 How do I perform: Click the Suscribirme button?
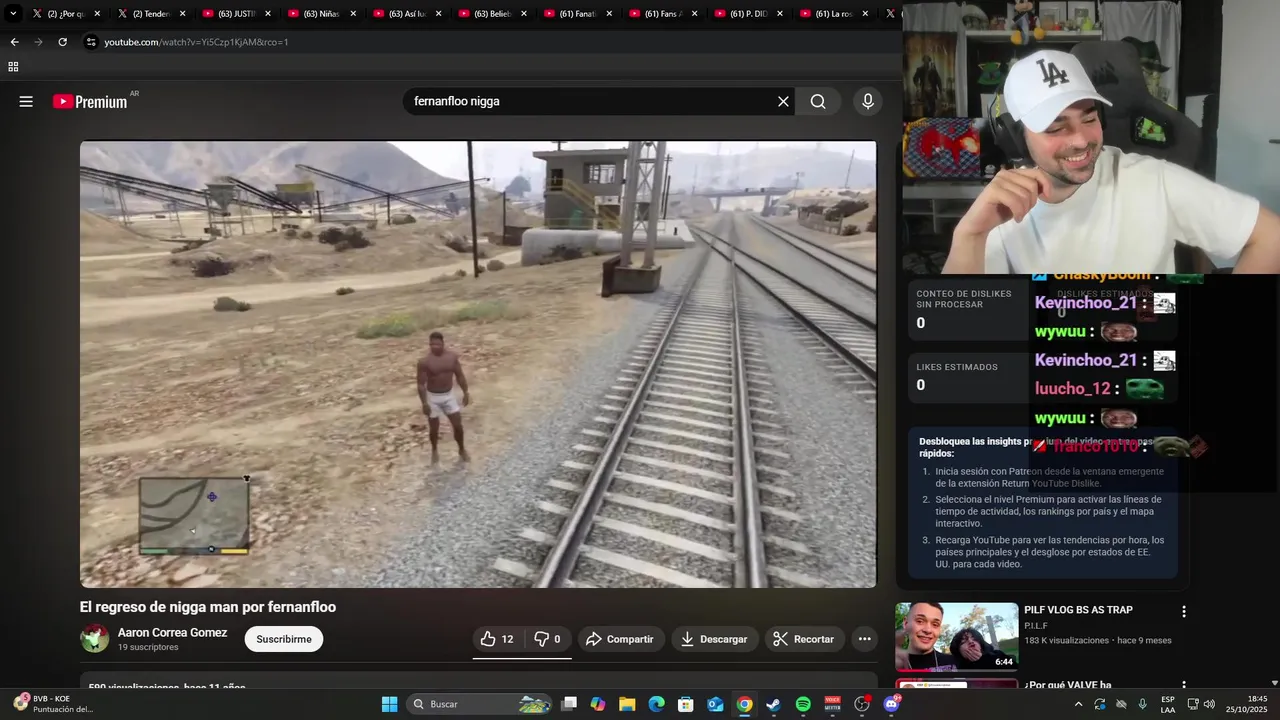(x=284, y=639)
